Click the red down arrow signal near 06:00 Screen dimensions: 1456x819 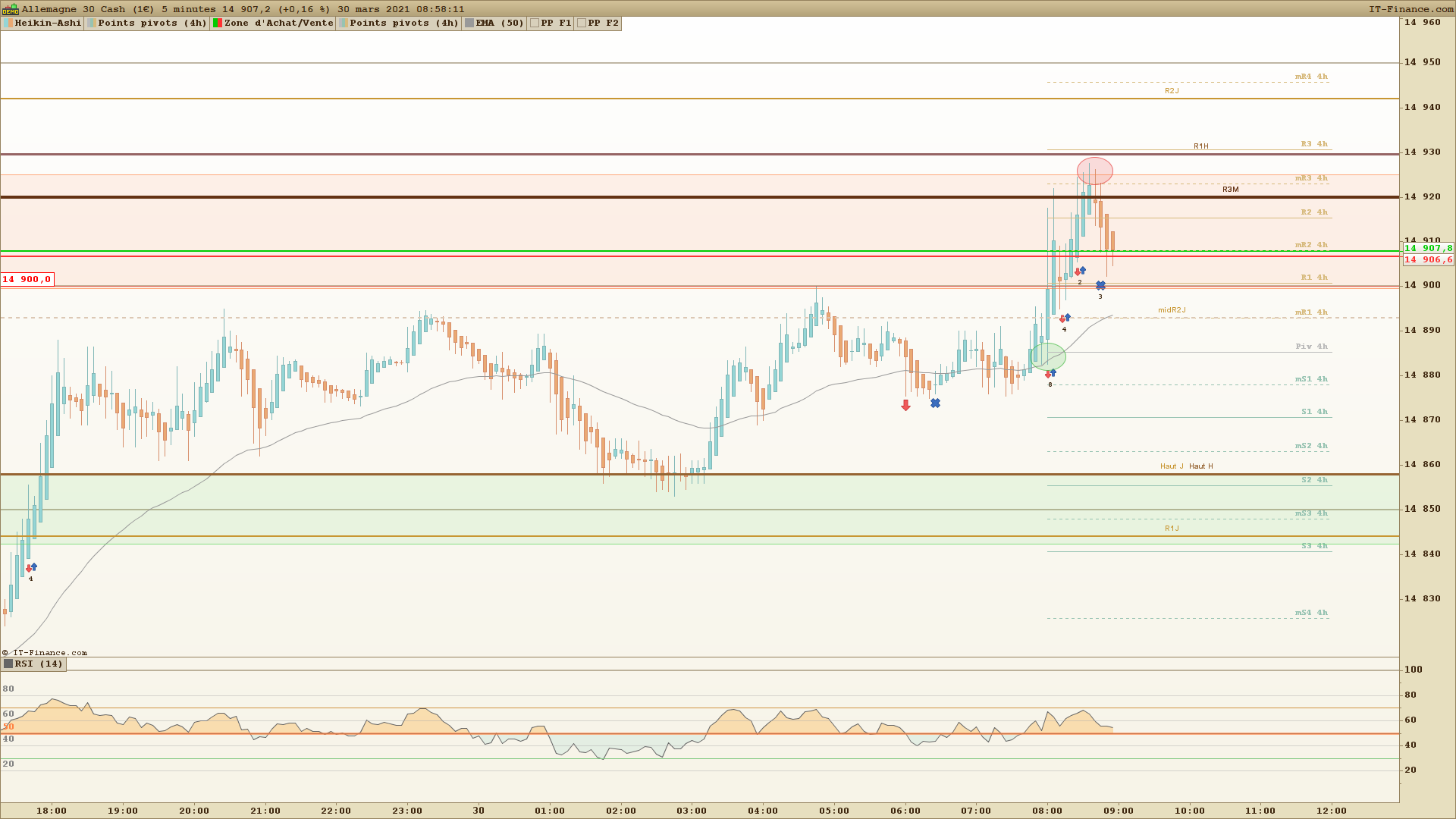coord(905,406)
